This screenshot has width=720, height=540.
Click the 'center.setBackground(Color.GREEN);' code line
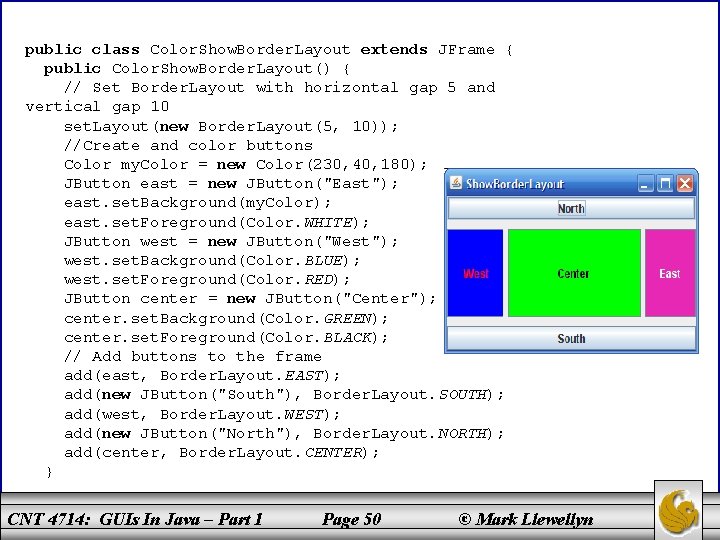coord(226,318)
